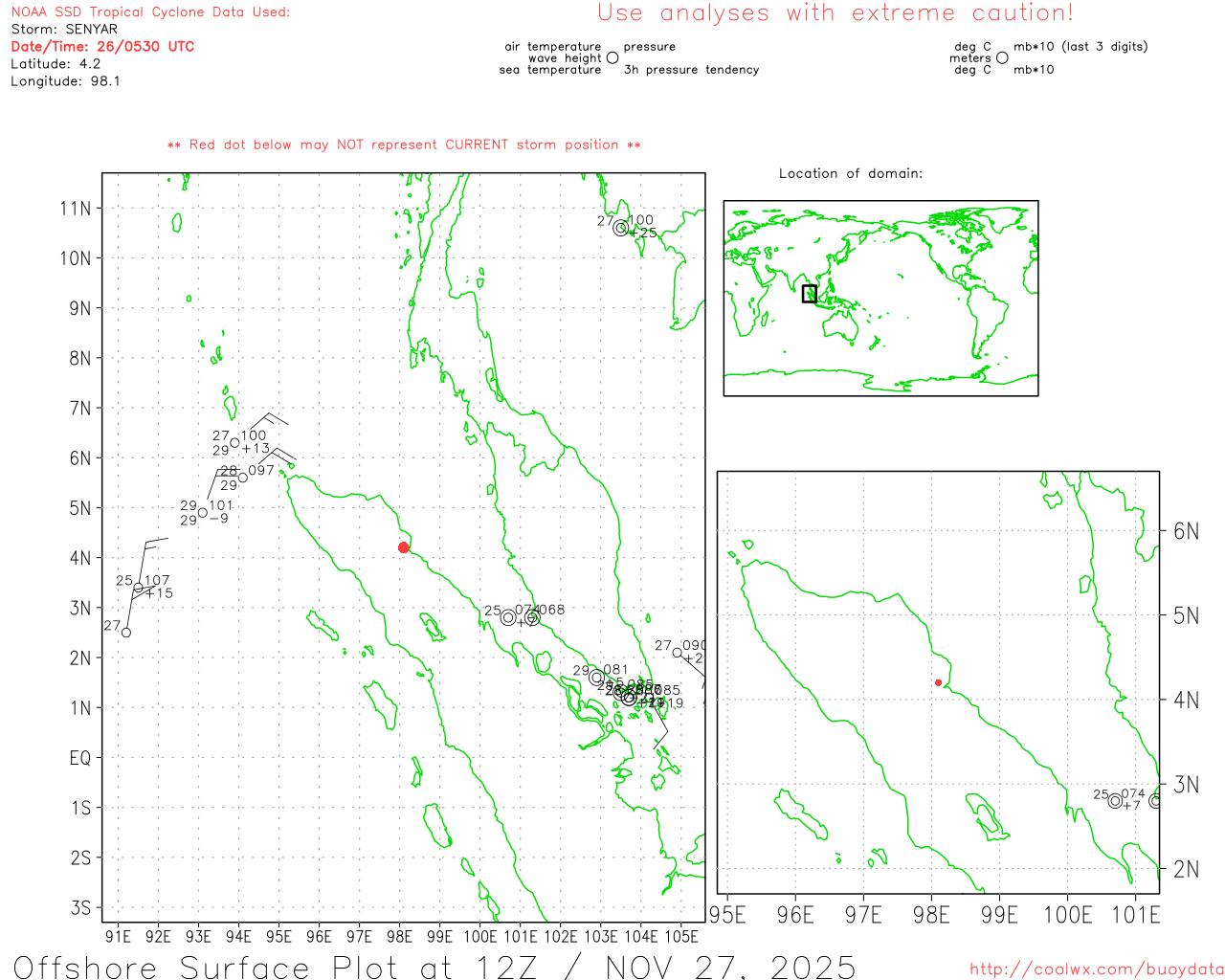Click the black domain box on world map
Viewport: 1225px width, 980px height.
810,294
